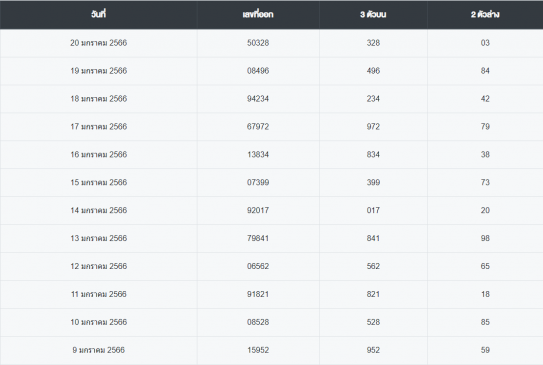Image resolution: width=543 pixels, height=365 pixels.
Task: Click drawn number 13834
Action: (x=258, y=154)
